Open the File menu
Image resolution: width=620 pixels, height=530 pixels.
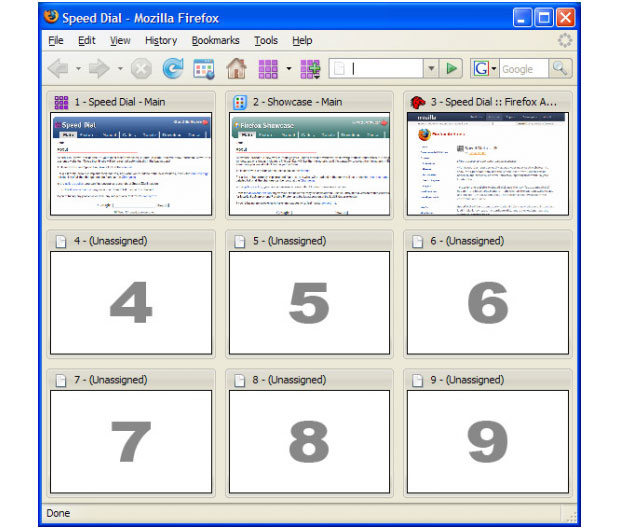coord(56,40)
